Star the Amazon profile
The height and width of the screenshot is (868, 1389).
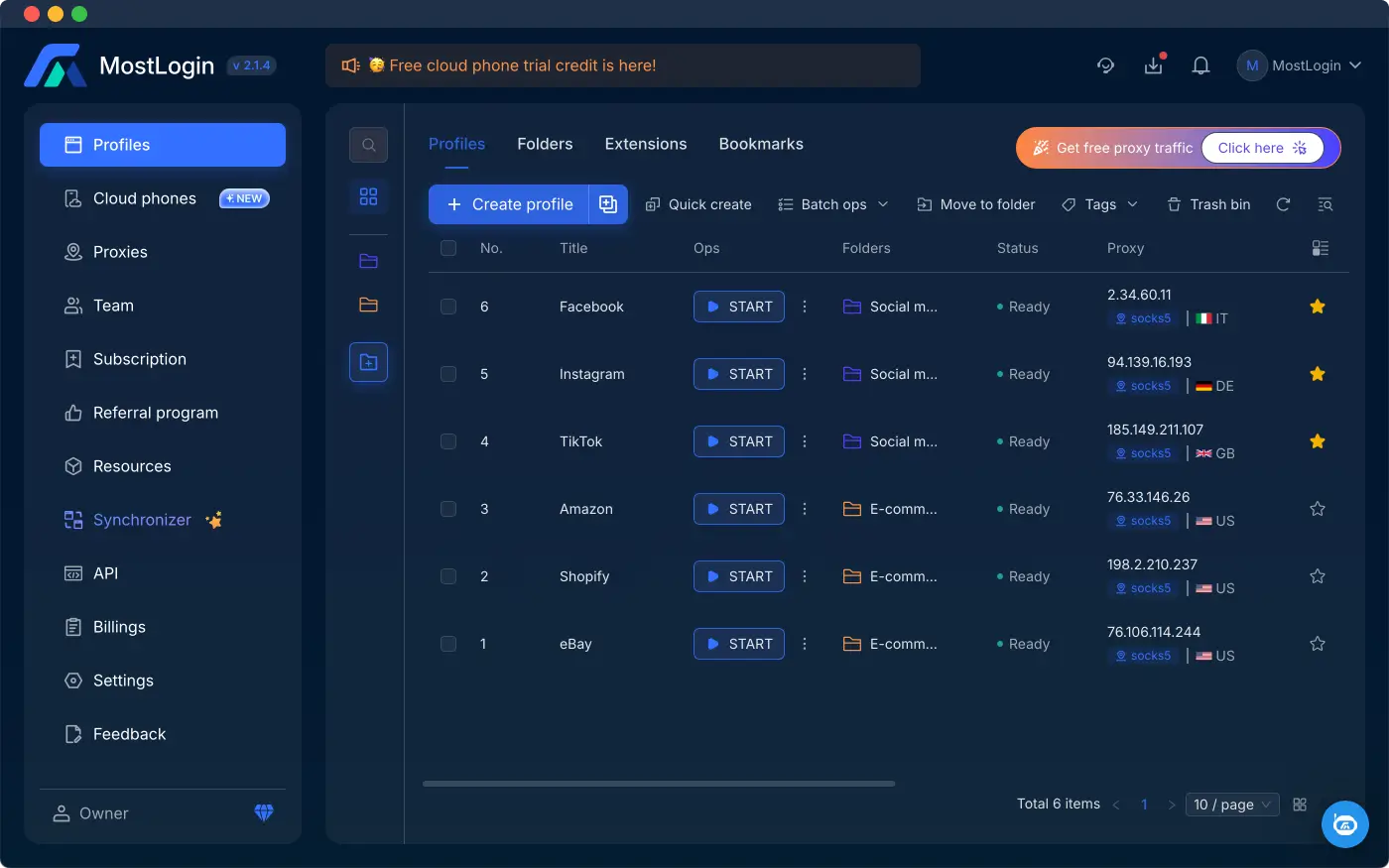1318,509
